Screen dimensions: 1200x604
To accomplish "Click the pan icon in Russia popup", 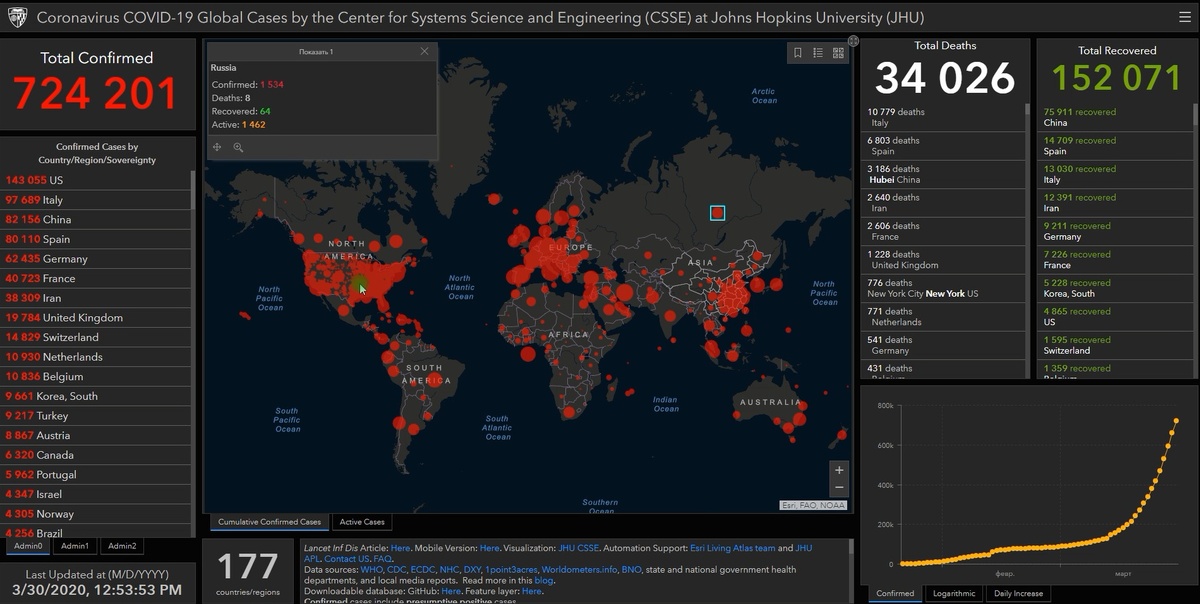I will [x=217, y=147].
